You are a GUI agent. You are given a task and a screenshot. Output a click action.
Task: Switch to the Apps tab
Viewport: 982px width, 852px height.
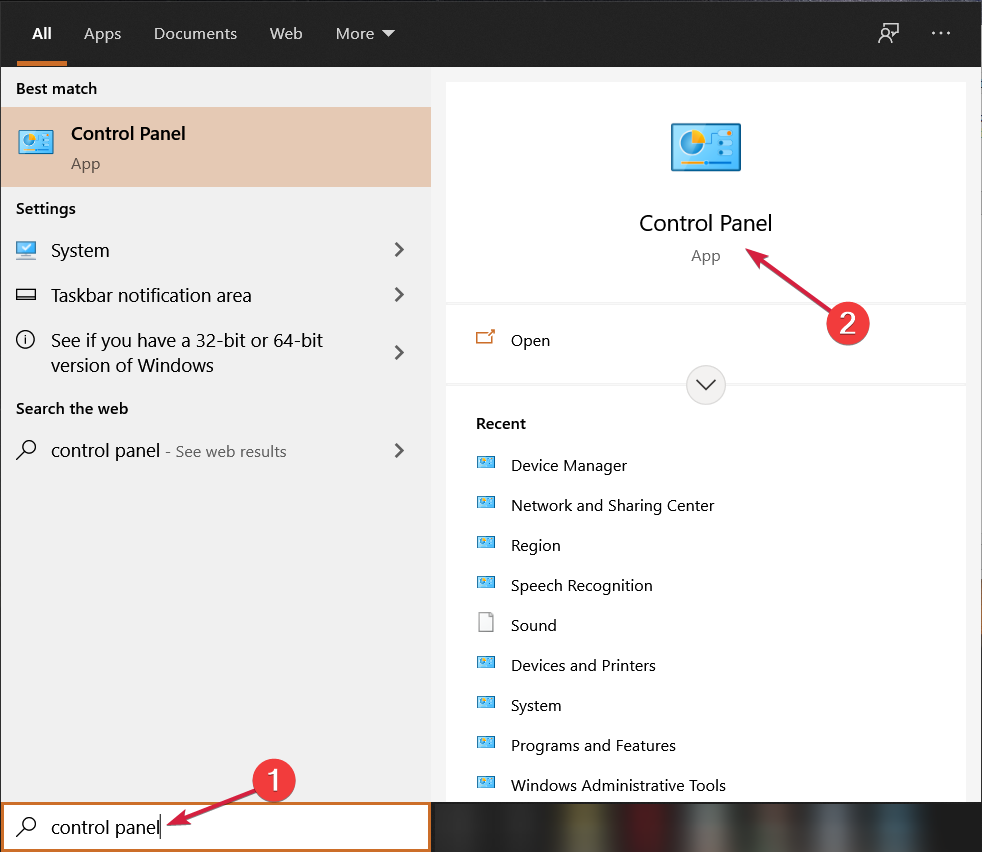pos(102,33)
